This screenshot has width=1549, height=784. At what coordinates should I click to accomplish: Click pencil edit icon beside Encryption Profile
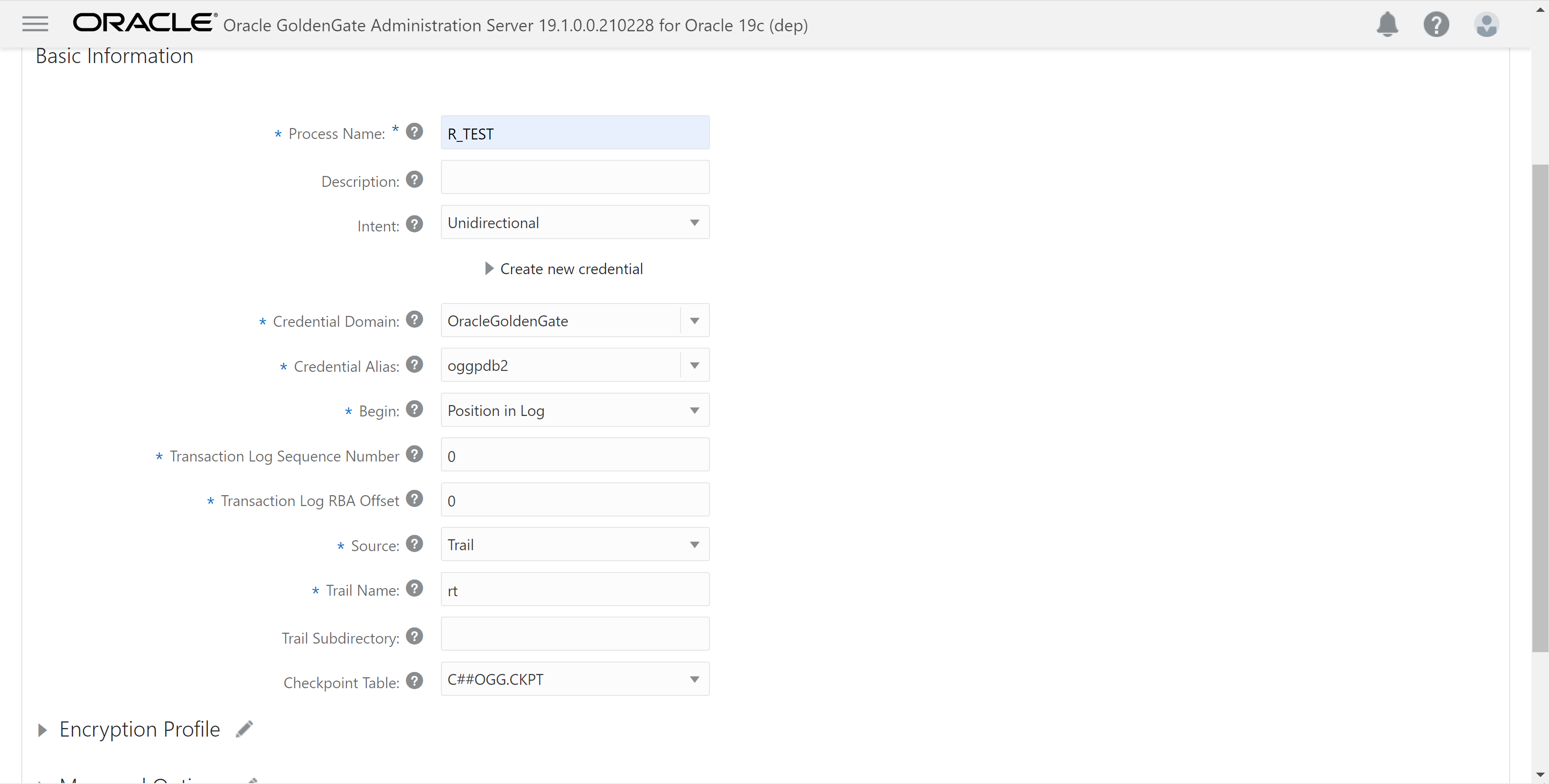[244, 729]
